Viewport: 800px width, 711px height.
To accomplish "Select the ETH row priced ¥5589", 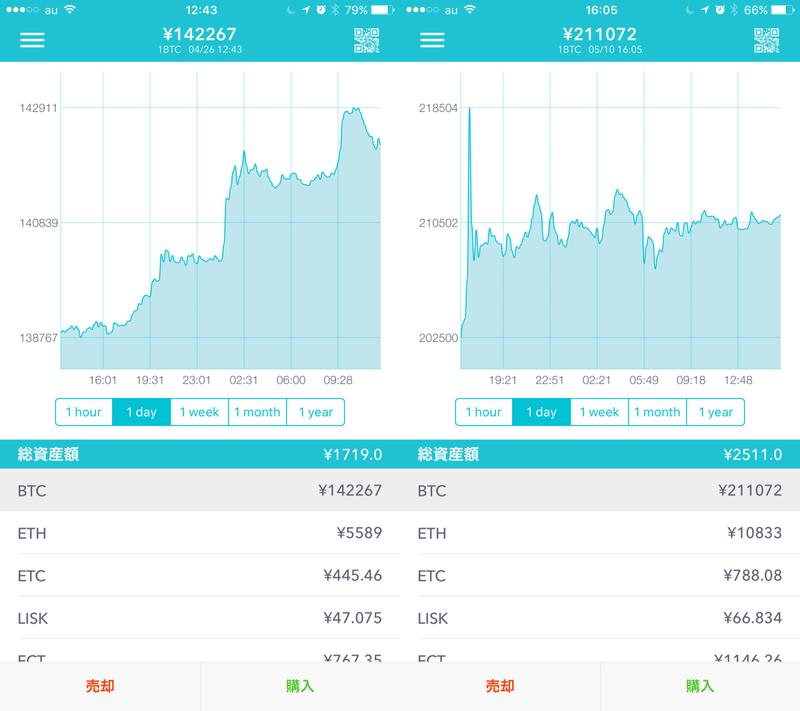I will 200,533.
